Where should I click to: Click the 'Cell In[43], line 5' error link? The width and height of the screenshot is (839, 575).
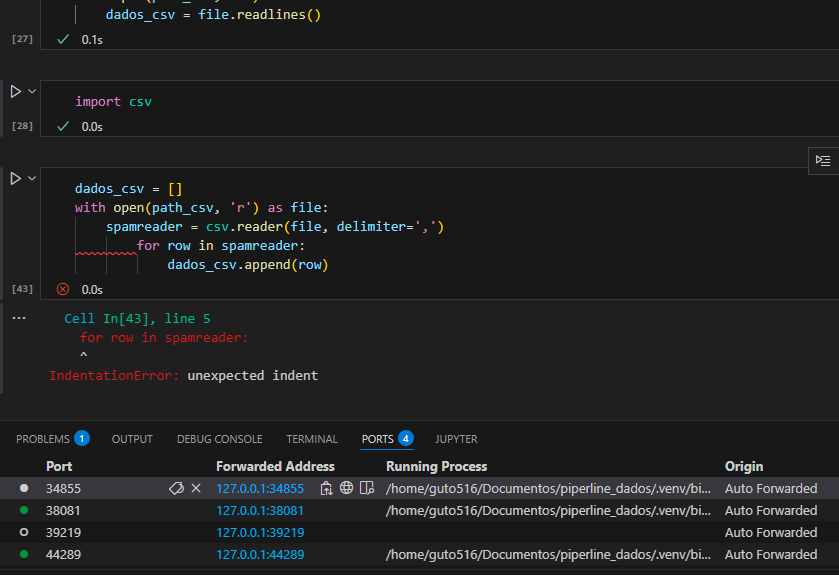(x=138, y=319)
